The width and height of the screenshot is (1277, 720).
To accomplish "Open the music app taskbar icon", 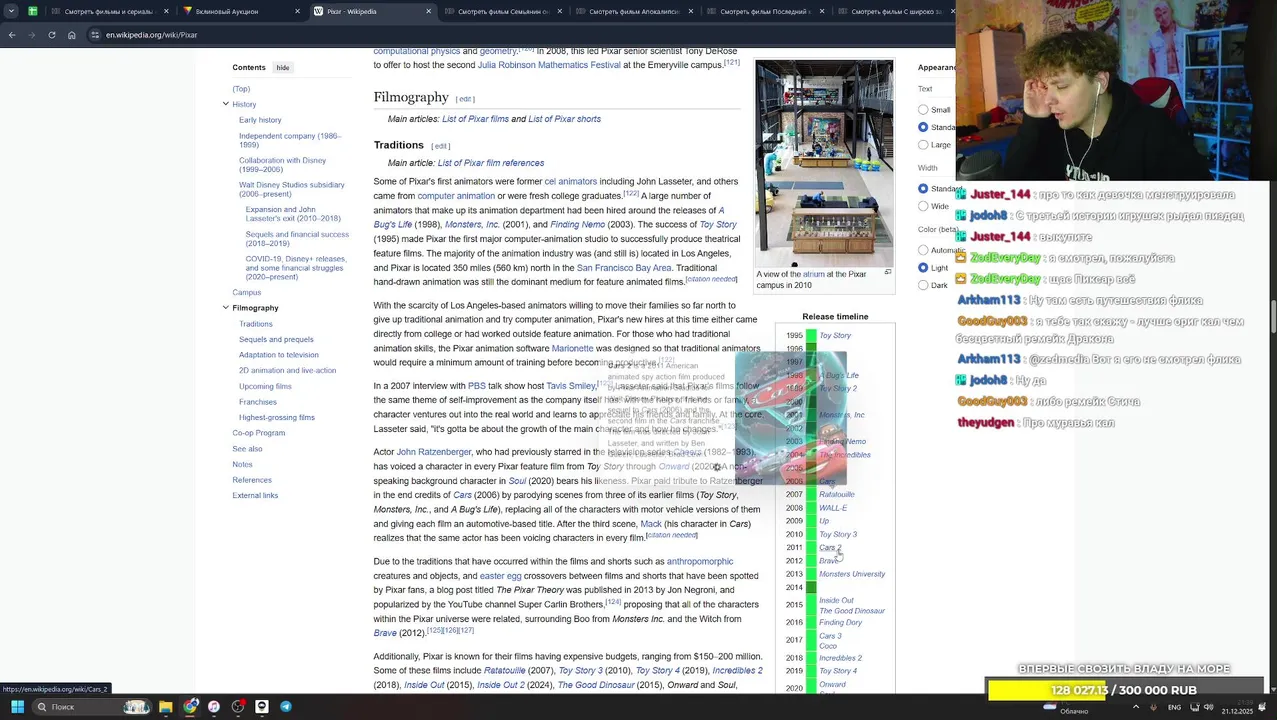I will pos(214,707).
